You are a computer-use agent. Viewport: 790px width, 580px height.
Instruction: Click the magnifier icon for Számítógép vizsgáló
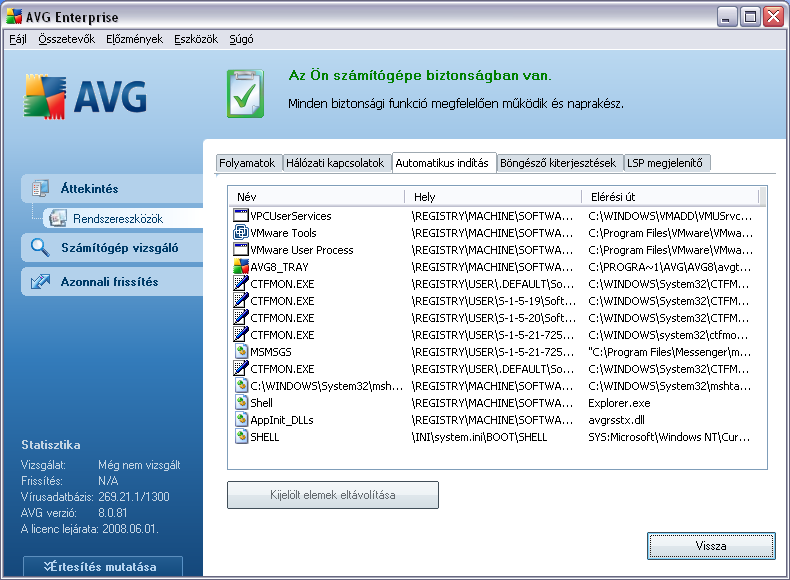pos(40,247)
